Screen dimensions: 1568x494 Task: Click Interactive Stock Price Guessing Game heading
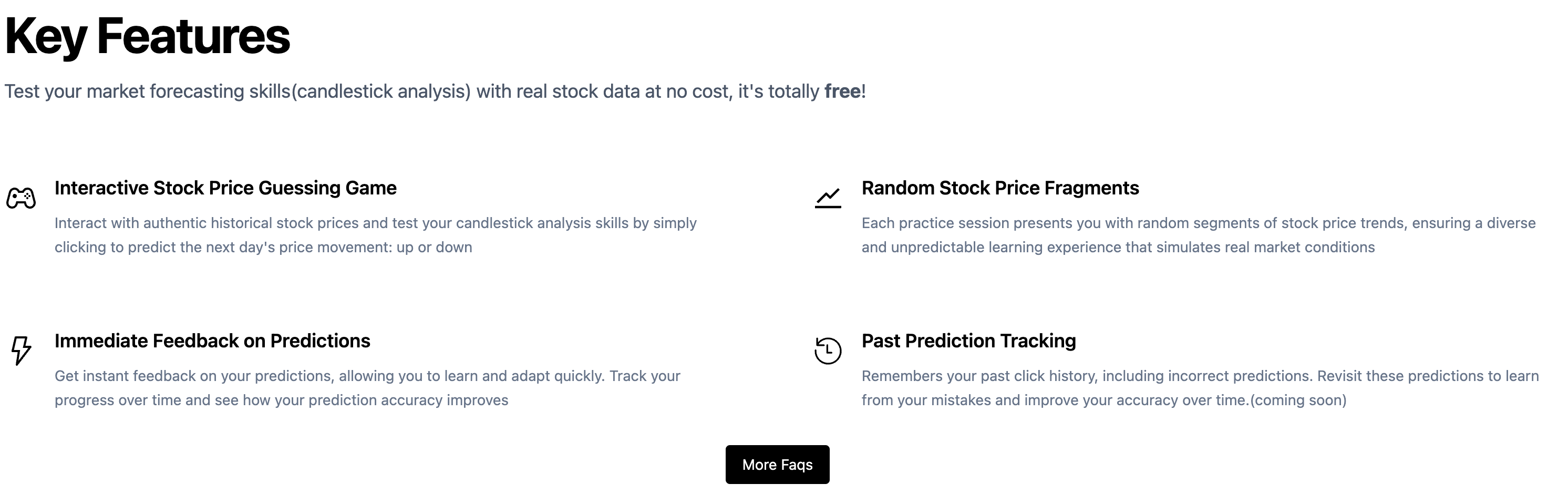tap(225, 188)
